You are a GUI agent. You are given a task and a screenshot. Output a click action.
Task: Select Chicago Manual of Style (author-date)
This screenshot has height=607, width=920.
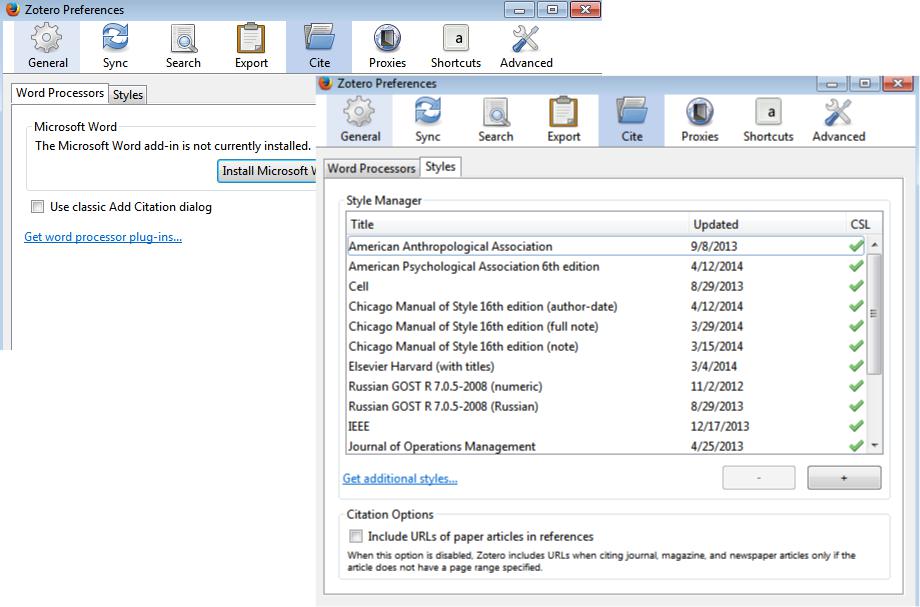(606, 306)
